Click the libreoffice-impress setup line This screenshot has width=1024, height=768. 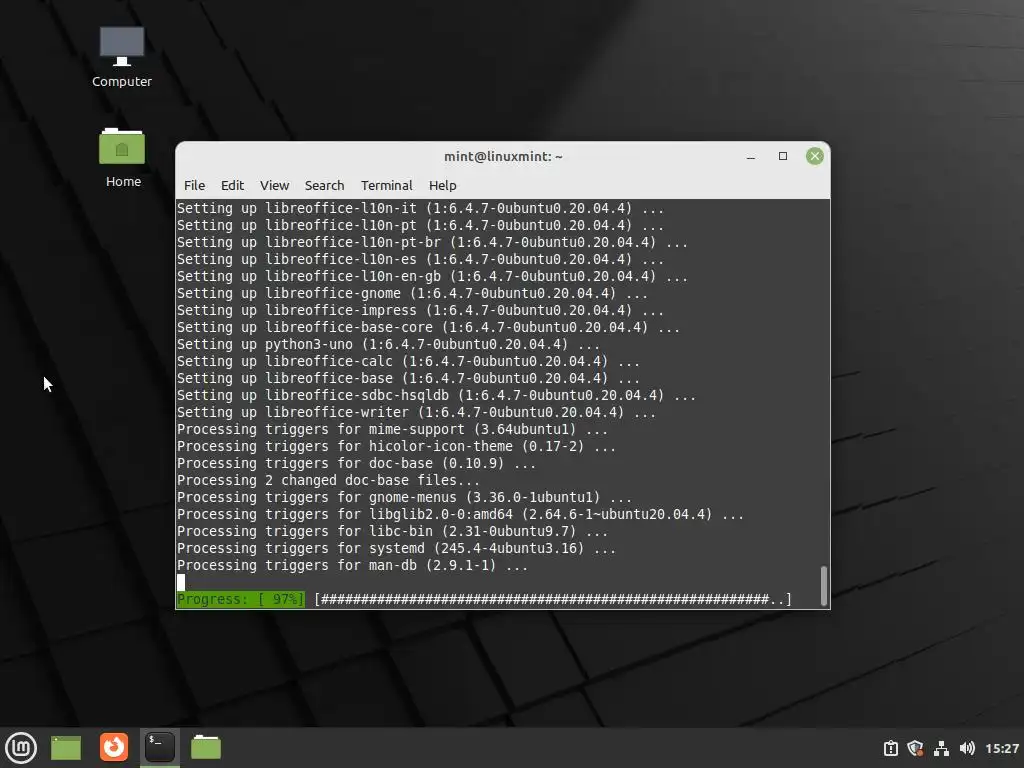[420, 310]
